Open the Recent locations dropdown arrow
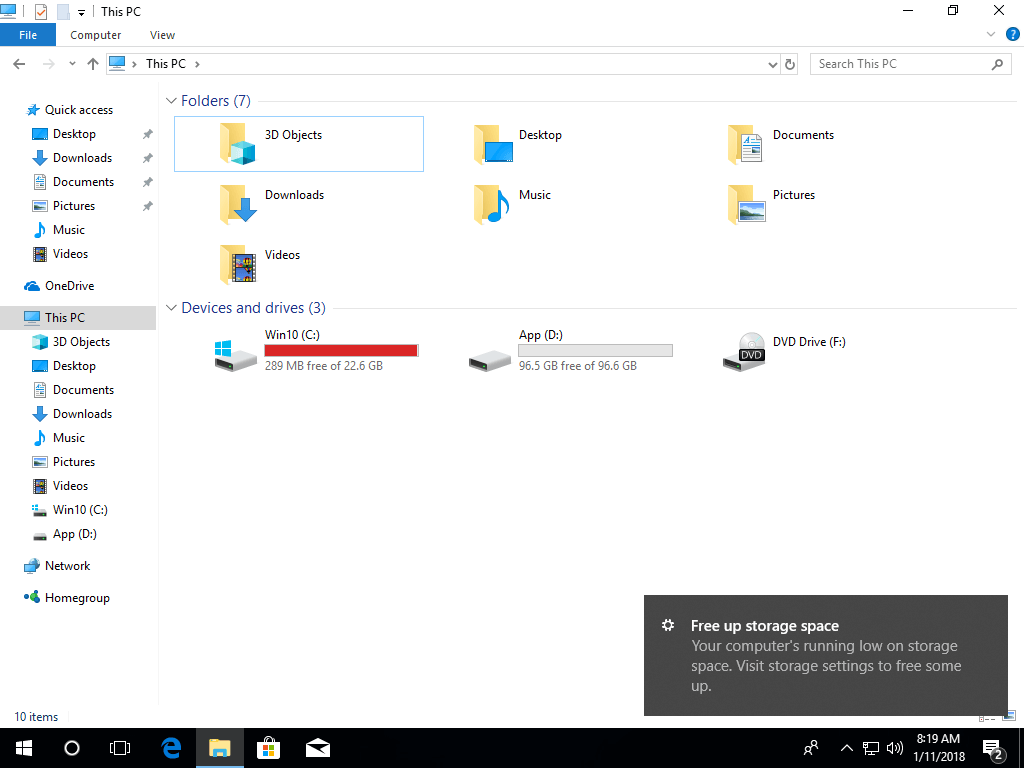 click(x=72, y=64)
